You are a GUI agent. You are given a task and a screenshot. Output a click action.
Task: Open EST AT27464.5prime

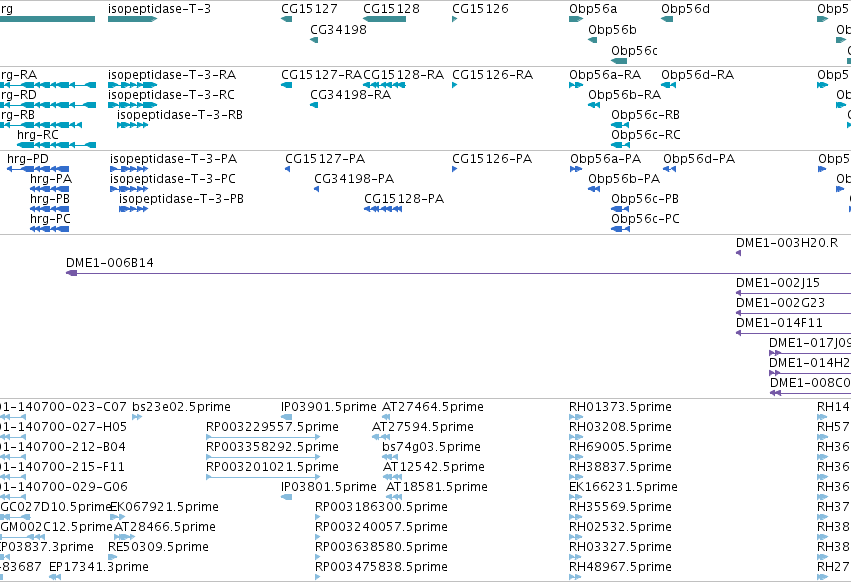click(433, 407)
